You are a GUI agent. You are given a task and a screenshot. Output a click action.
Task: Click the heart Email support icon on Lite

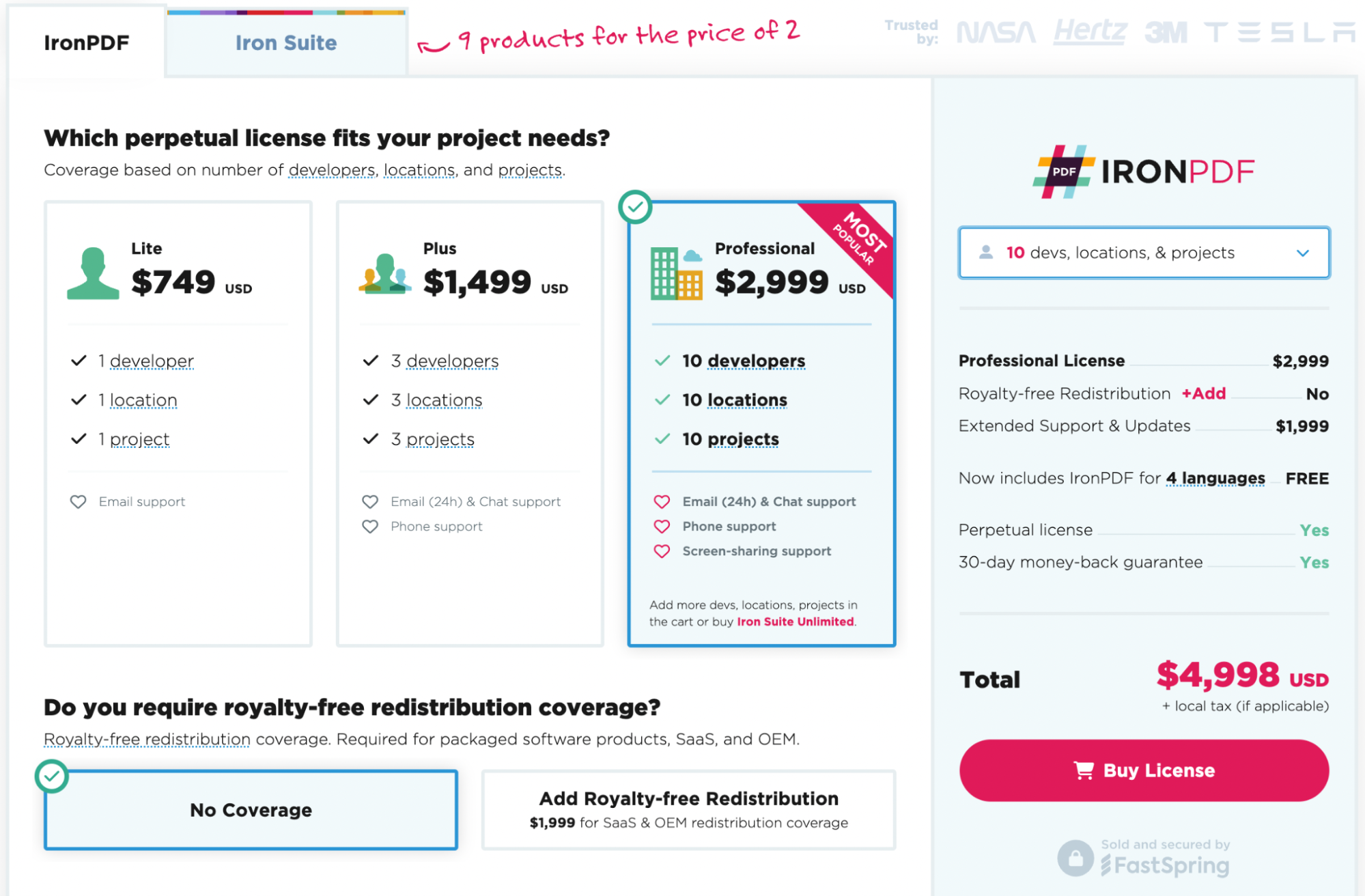pyautogui.click(x=80, y=501)
